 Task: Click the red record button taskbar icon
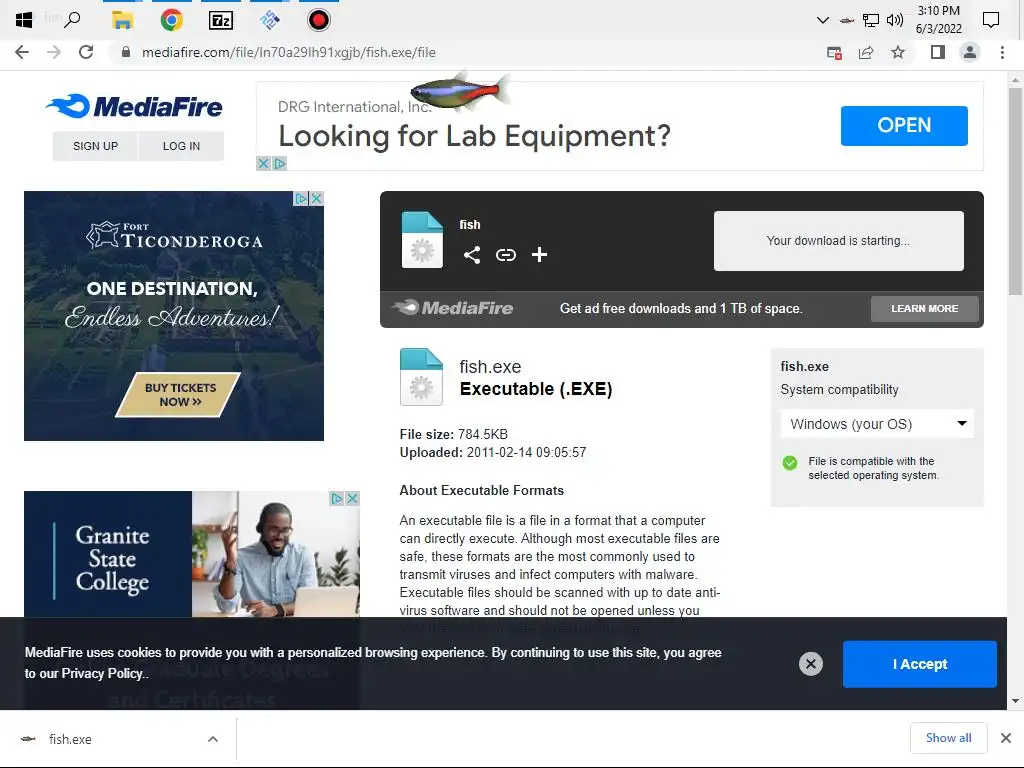pyautogui.click(x=319, y=20)
